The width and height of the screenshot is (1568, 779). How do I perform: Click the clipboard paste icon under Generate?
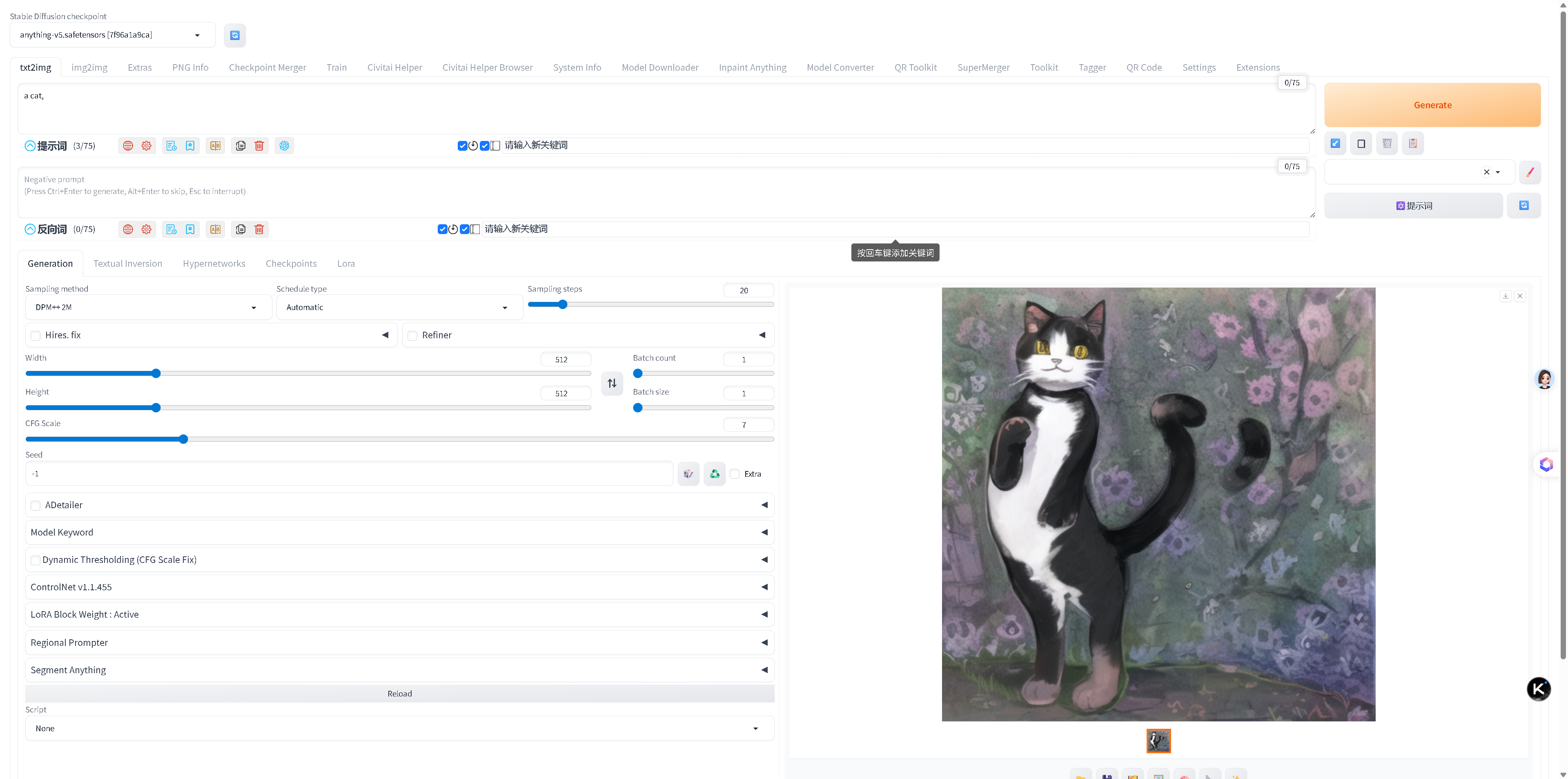1413,144
